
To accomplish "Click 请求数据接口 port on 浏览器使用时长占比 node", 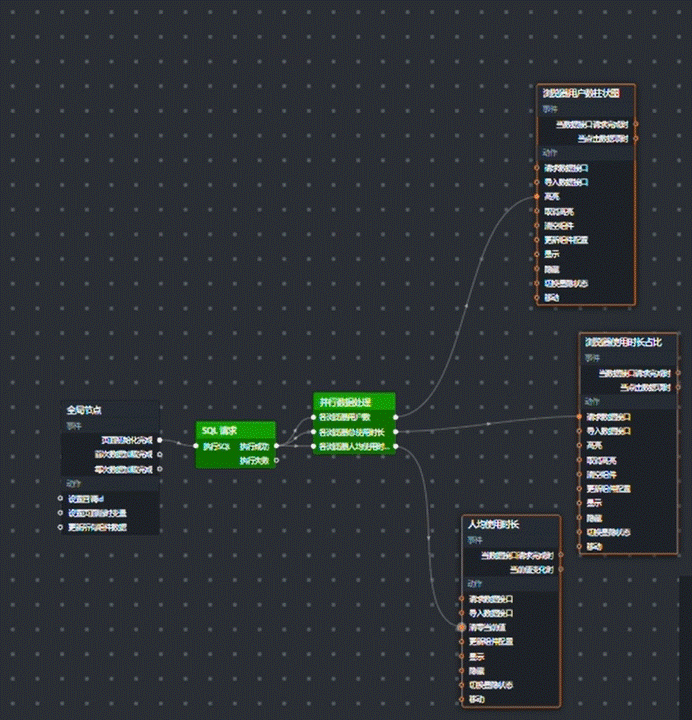I will click(579, 417).
